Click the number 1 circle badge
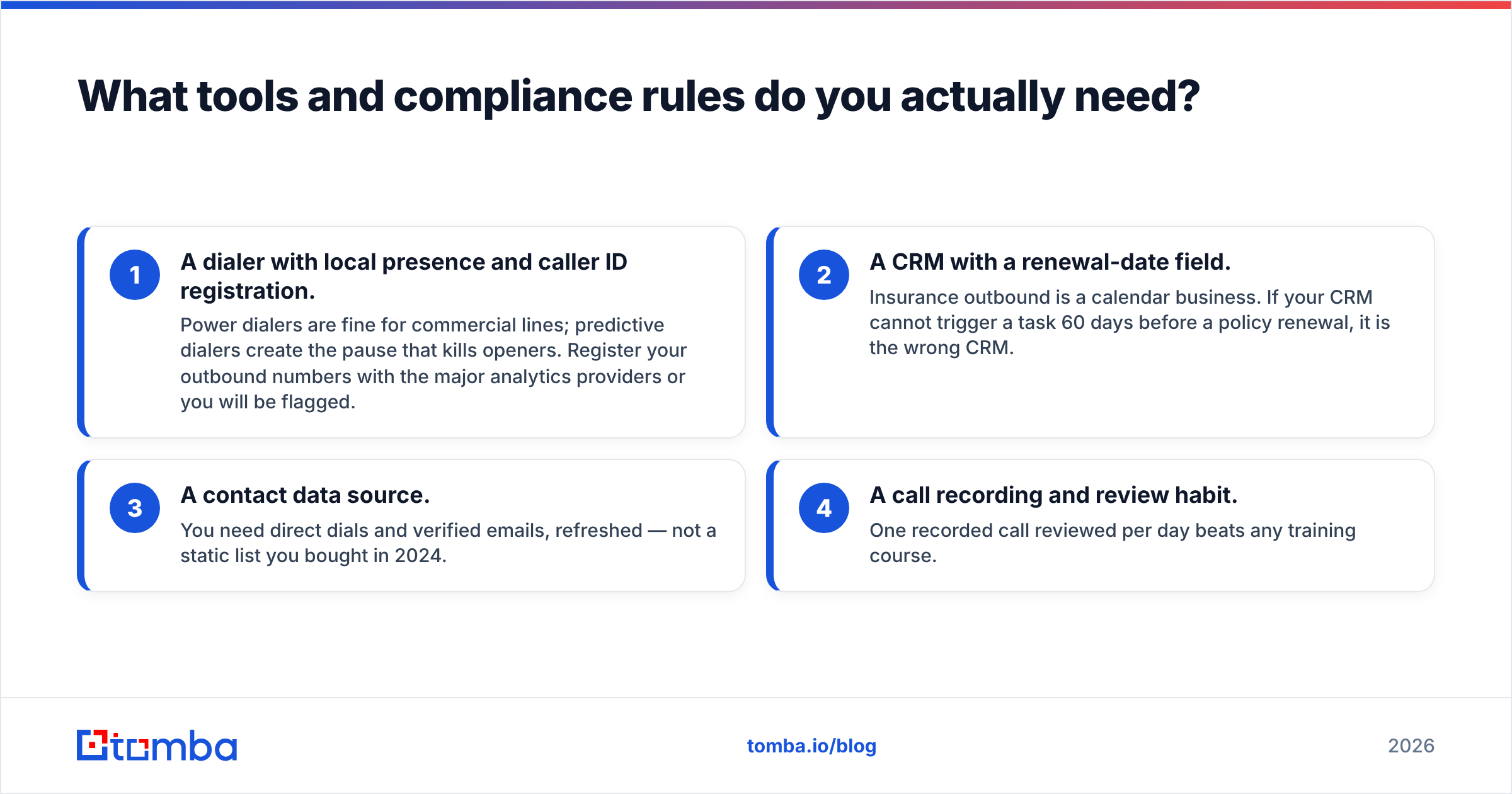 click(x=135, y=275)
